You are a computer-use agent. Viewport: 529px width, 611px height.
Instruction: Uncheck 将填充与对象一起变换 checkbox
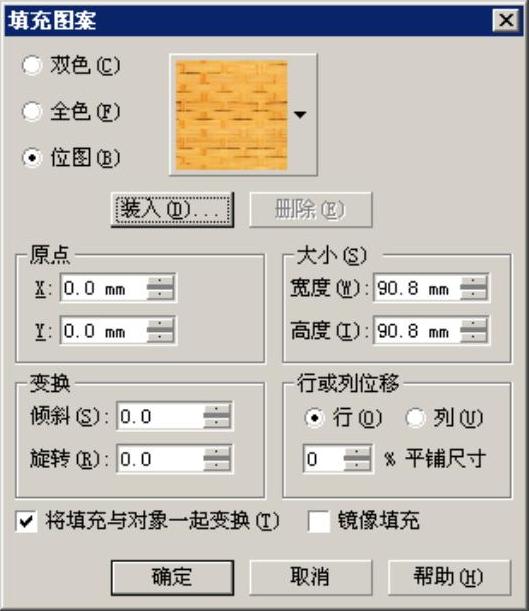26,521
